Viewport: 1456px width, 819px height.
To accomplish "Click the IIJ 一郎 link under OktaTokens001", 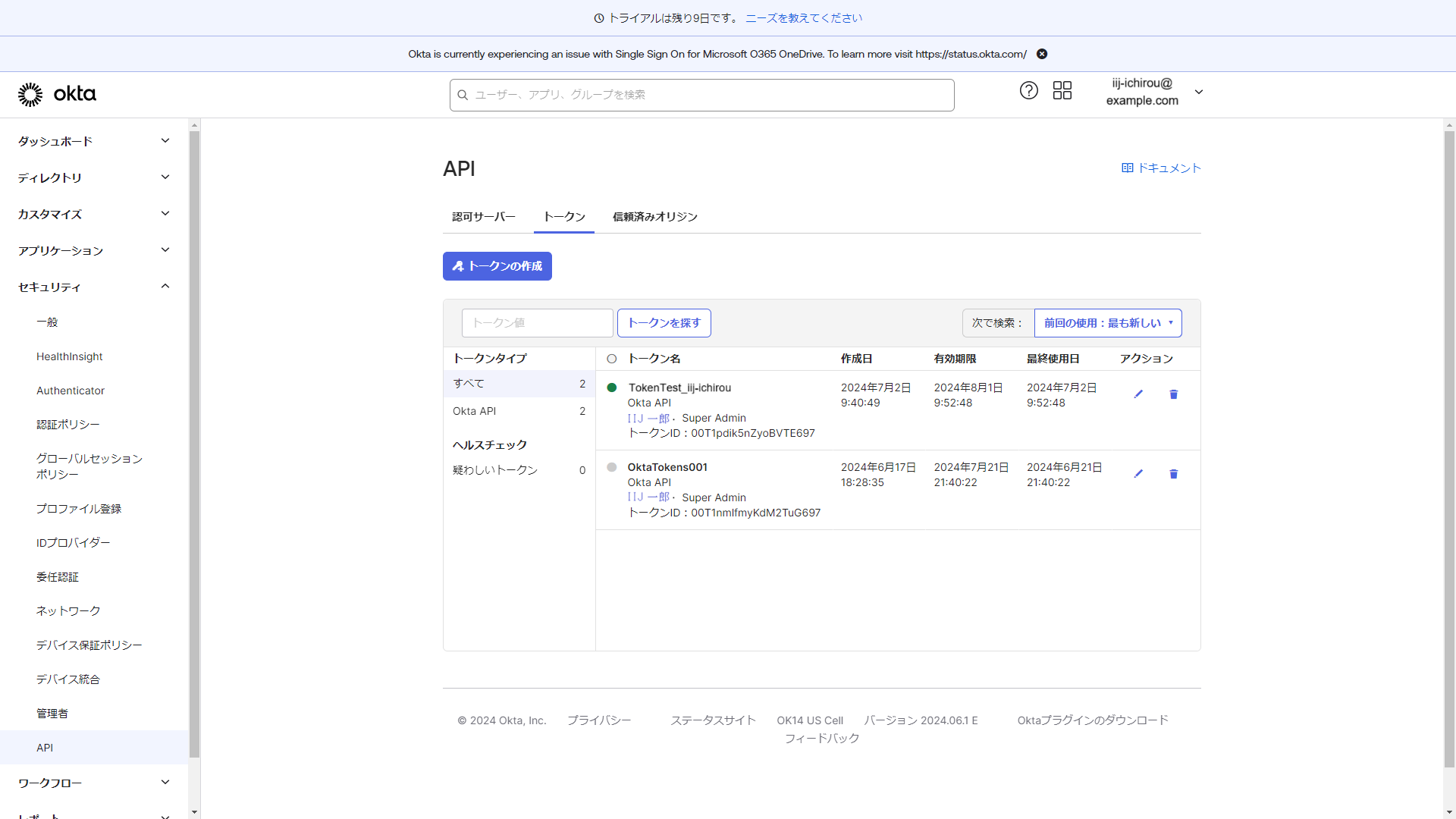I will pos(648,497).
